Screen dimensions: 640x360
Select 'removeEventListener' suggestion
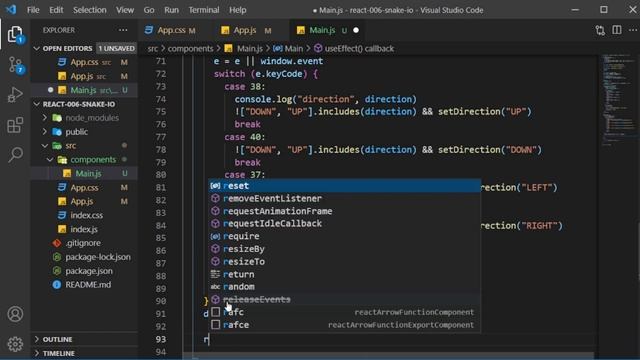click(344, 198)
